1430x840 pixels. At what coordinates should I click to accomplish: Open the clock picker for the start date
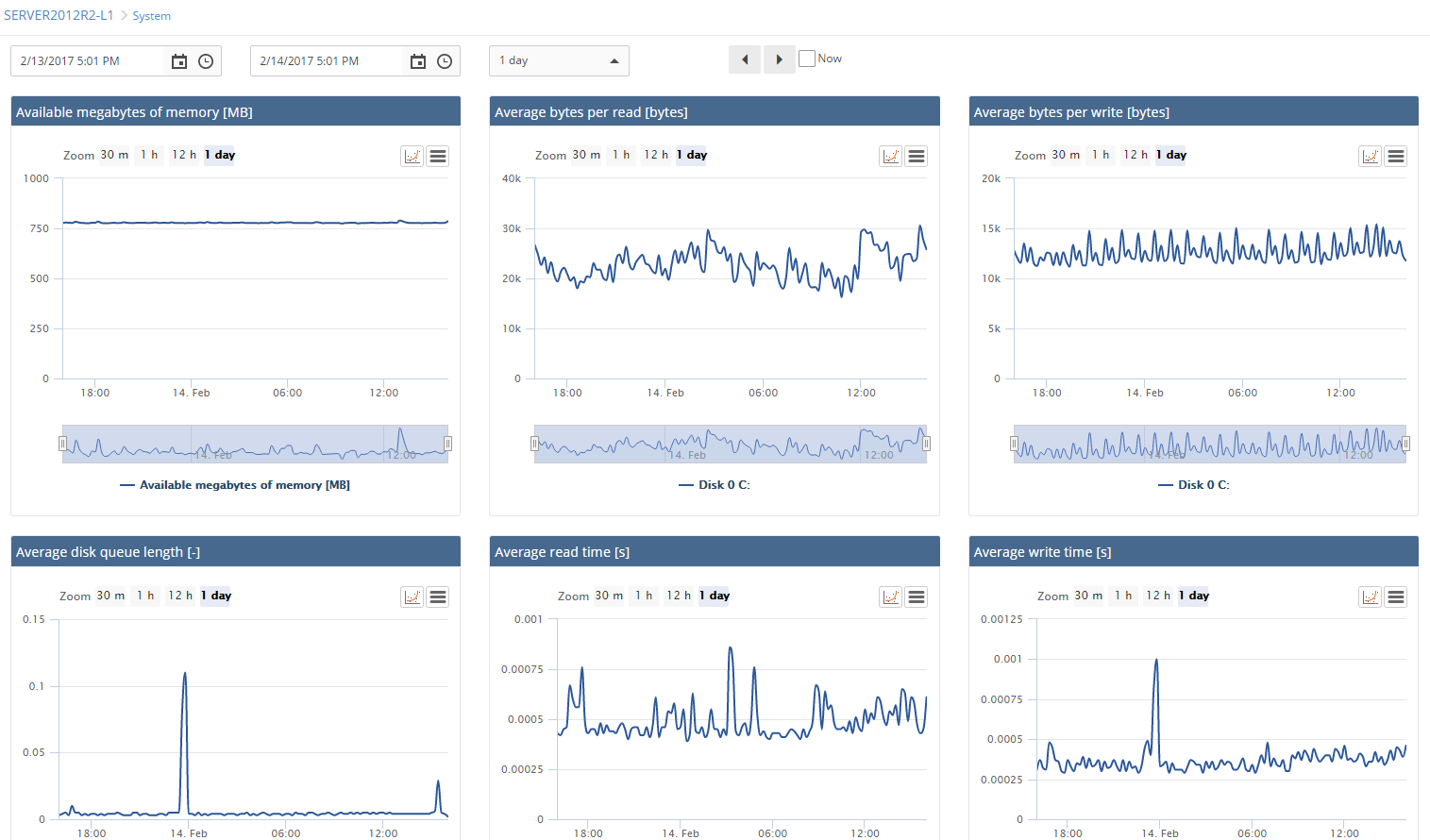pyautogui.click(x=205, y=60)
